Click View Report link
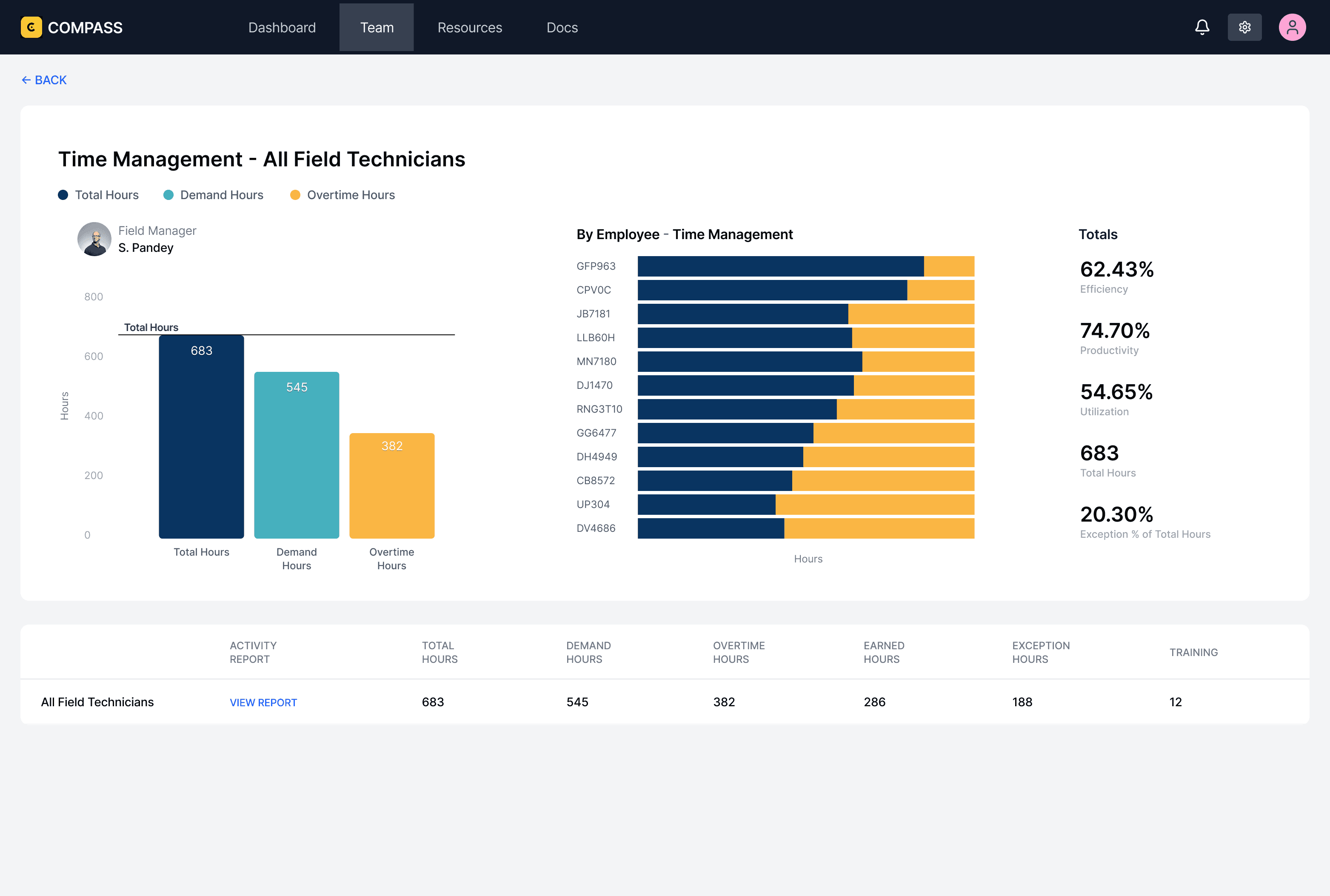 click(263, 702)
